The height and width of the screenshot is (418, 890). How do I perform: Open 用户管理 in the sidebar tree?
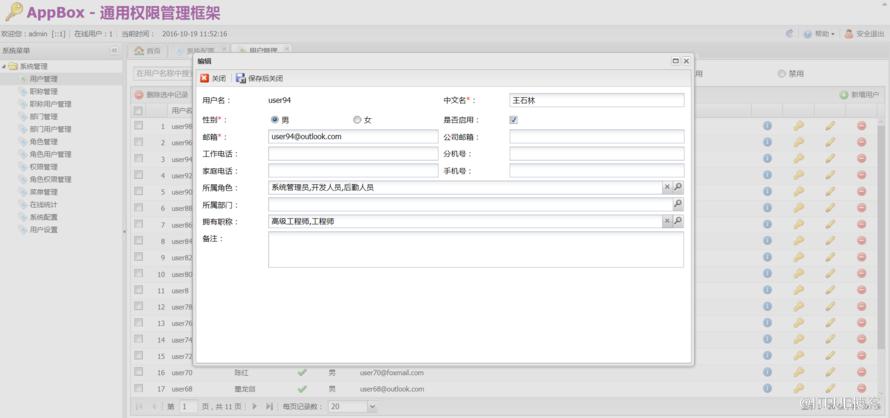(44, 79)
